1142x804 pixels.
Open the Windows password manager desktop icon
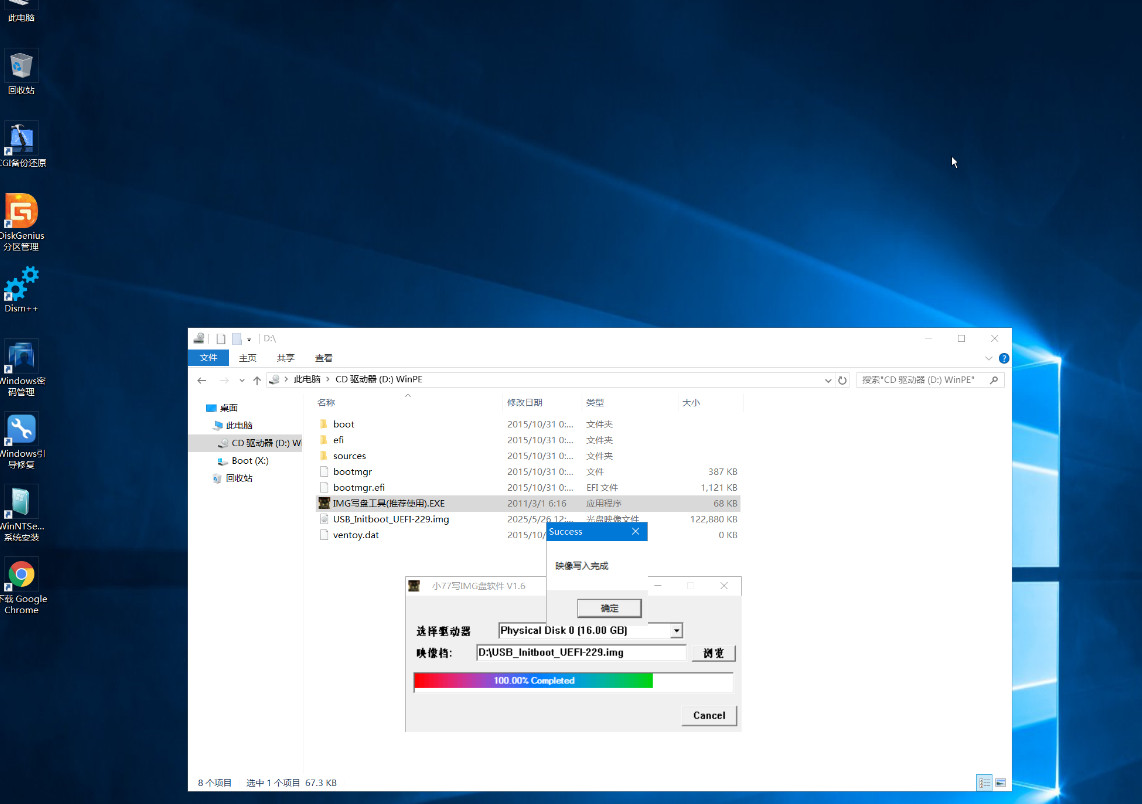pos(22,368)
